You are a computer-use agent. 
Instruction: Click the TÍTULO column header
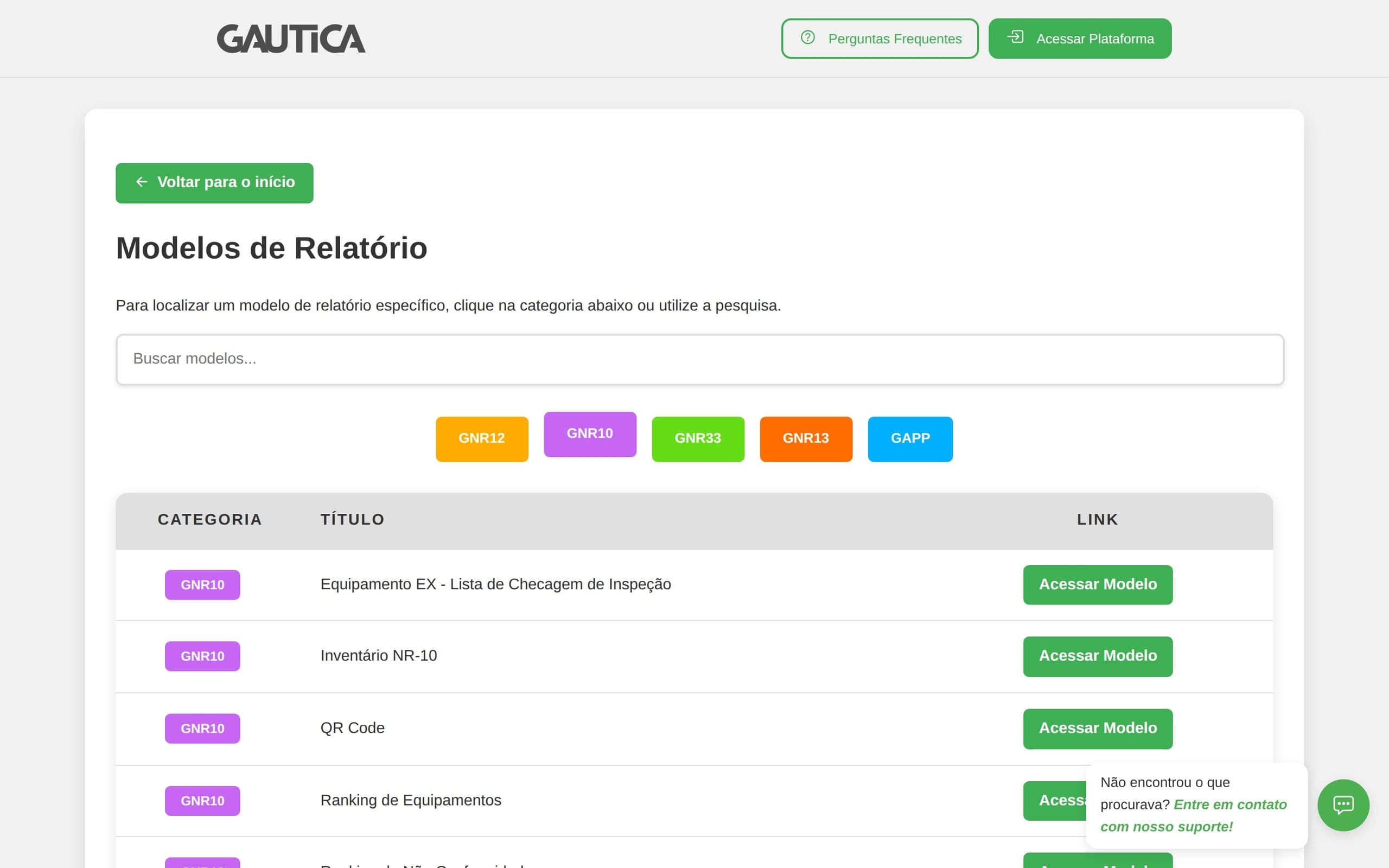coord(352,520)
